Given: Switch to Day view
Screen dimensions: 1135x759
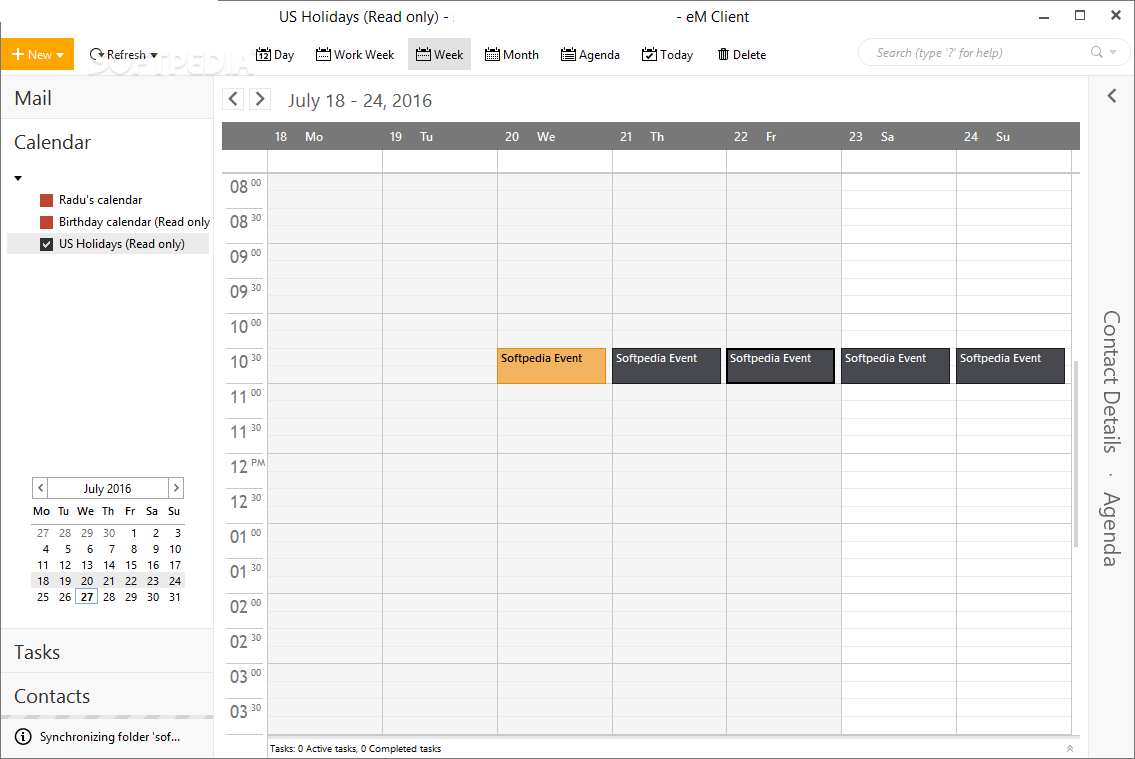Looking at the screenshot, I should tap(275, 54).
